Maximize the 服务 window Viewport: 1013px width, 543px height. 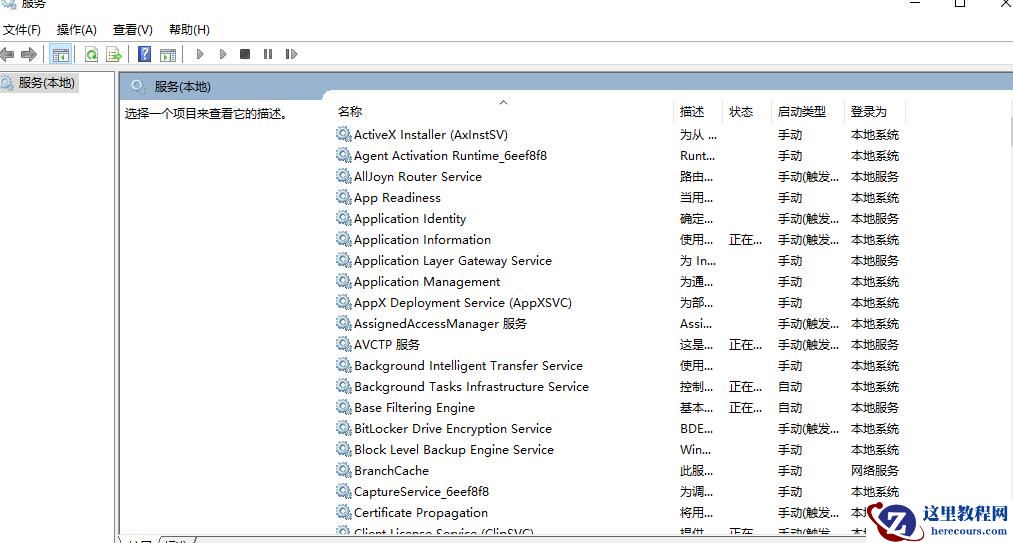tap(960, 3)
